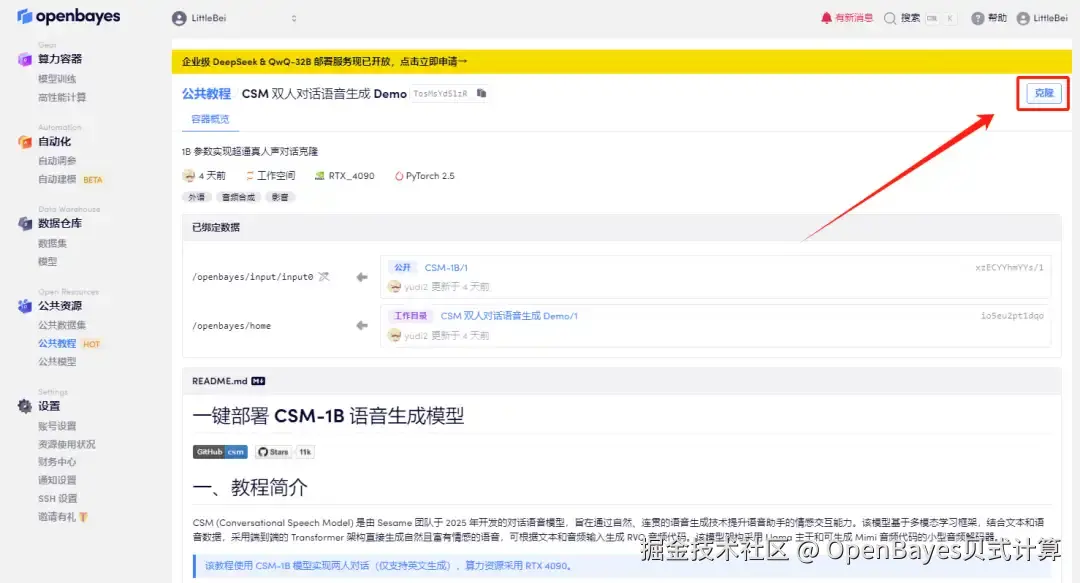Click the directory ID io5eu2pt1dqo

[1012, 316]
